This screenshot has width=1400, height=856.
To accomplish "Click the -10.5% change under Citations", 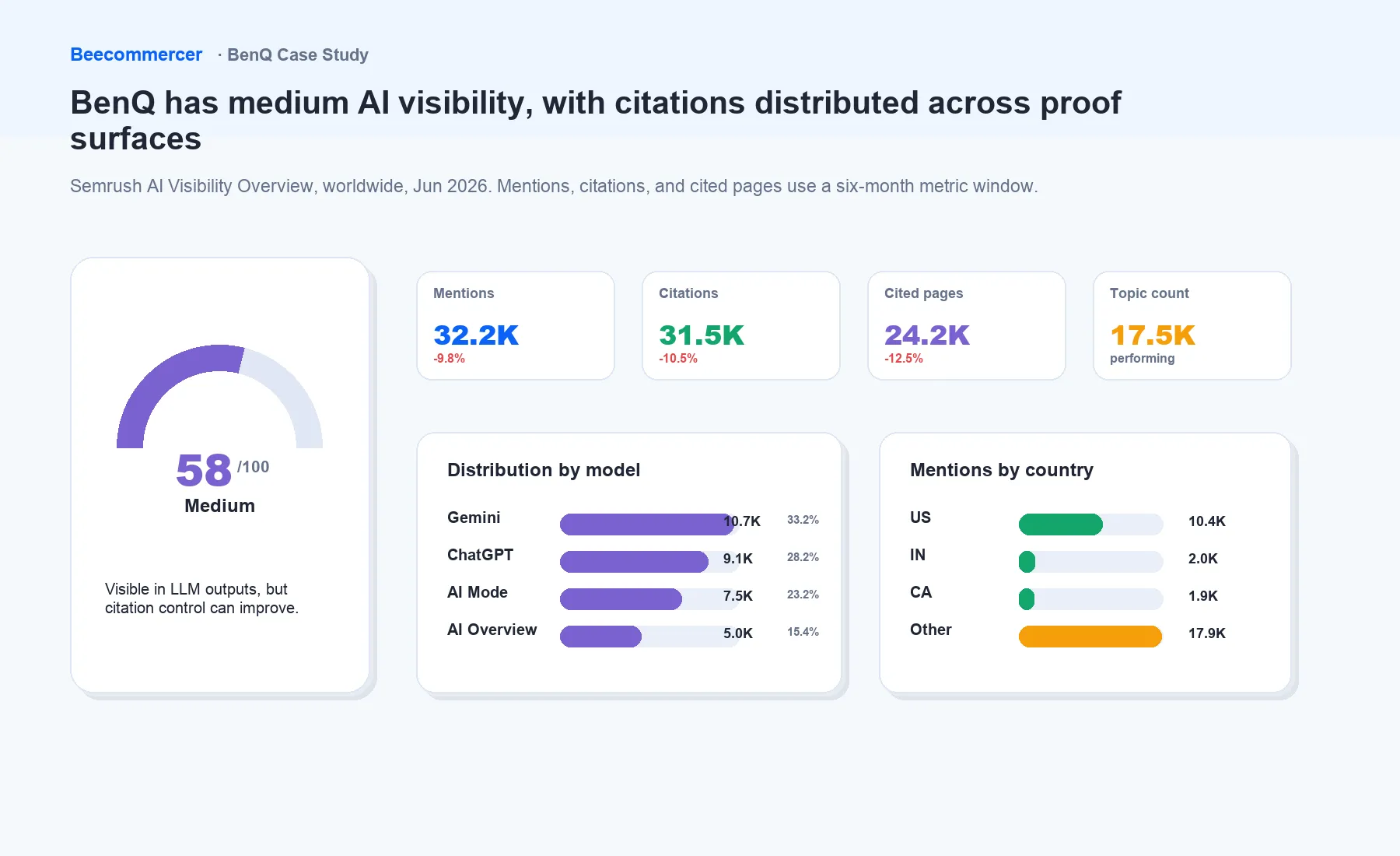I will tap(678, 359).
